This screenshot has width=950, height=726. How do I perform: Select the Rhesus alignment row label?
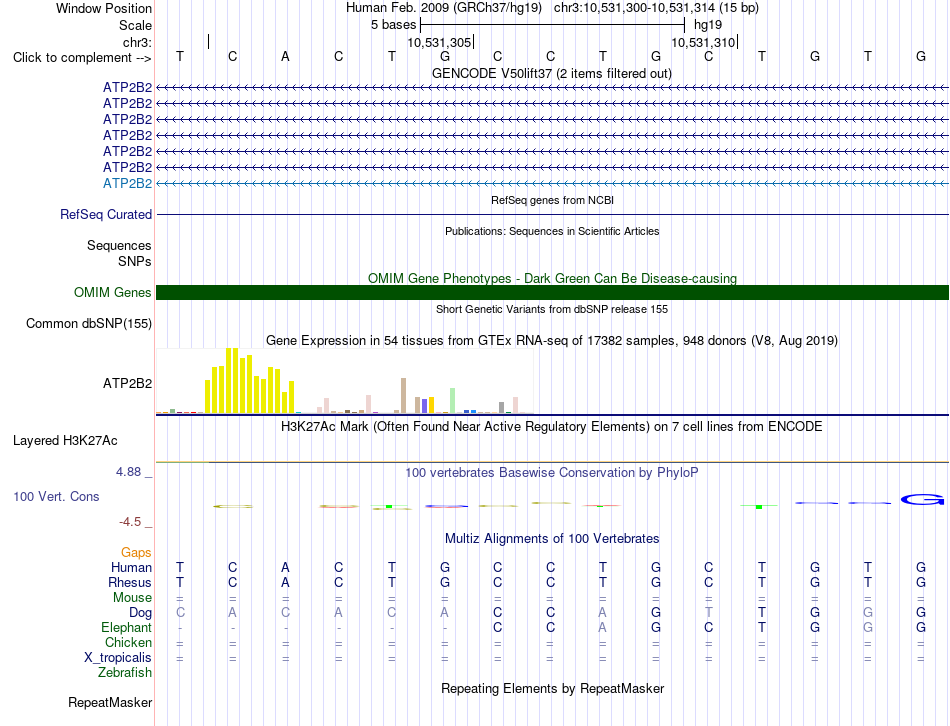point(130,582)
